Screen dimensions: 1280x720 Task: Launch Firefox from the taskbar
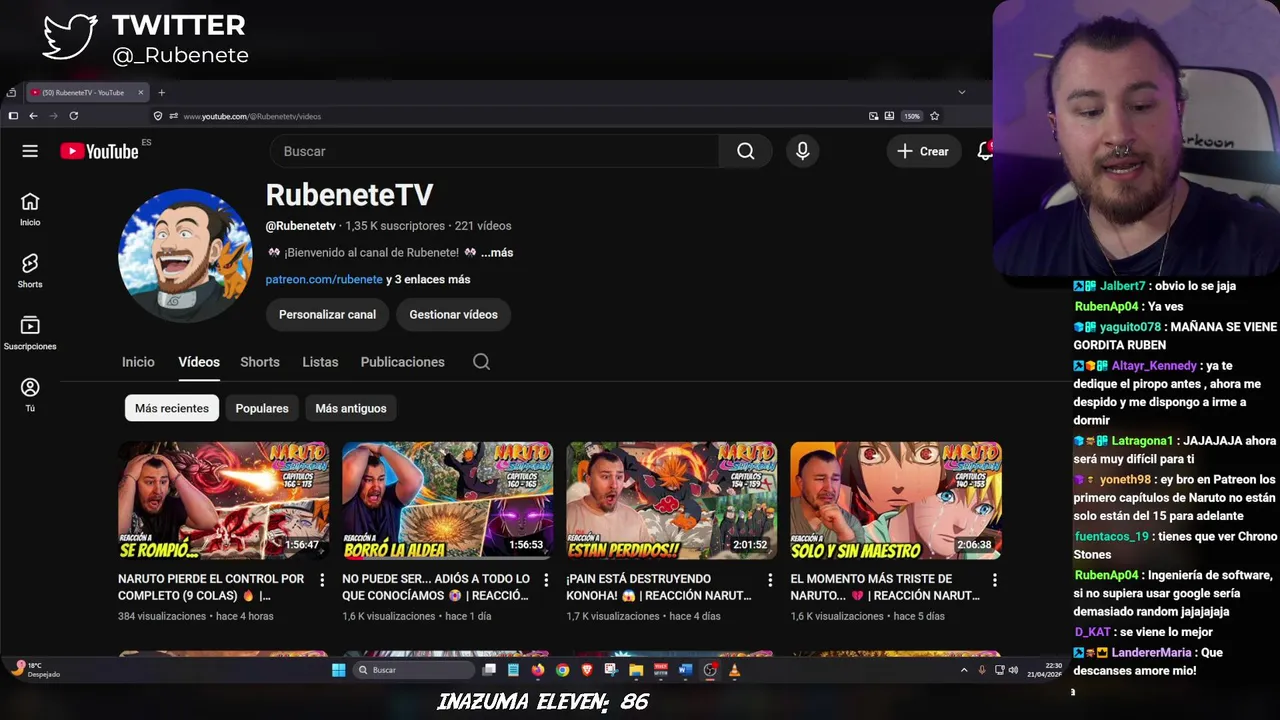(x=538, y=670)
